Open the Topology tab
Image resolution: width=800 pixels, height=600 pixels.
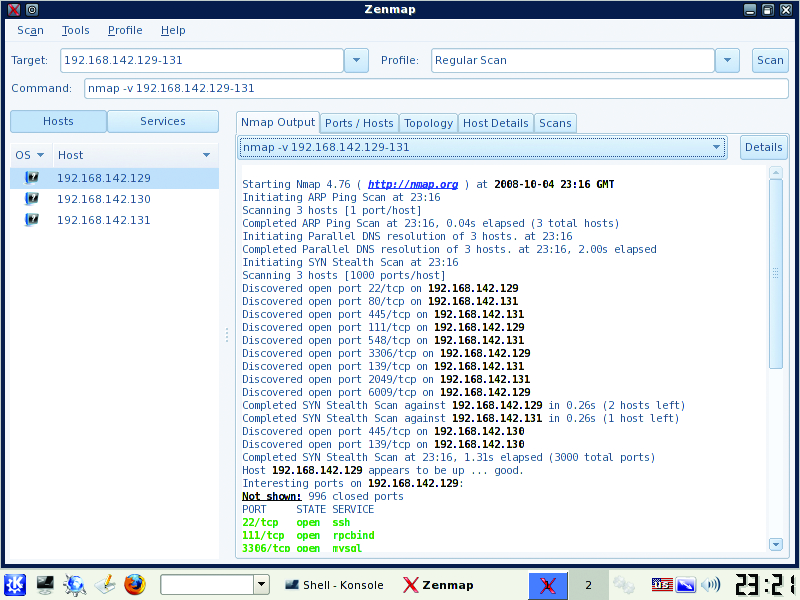coord(428,123)
